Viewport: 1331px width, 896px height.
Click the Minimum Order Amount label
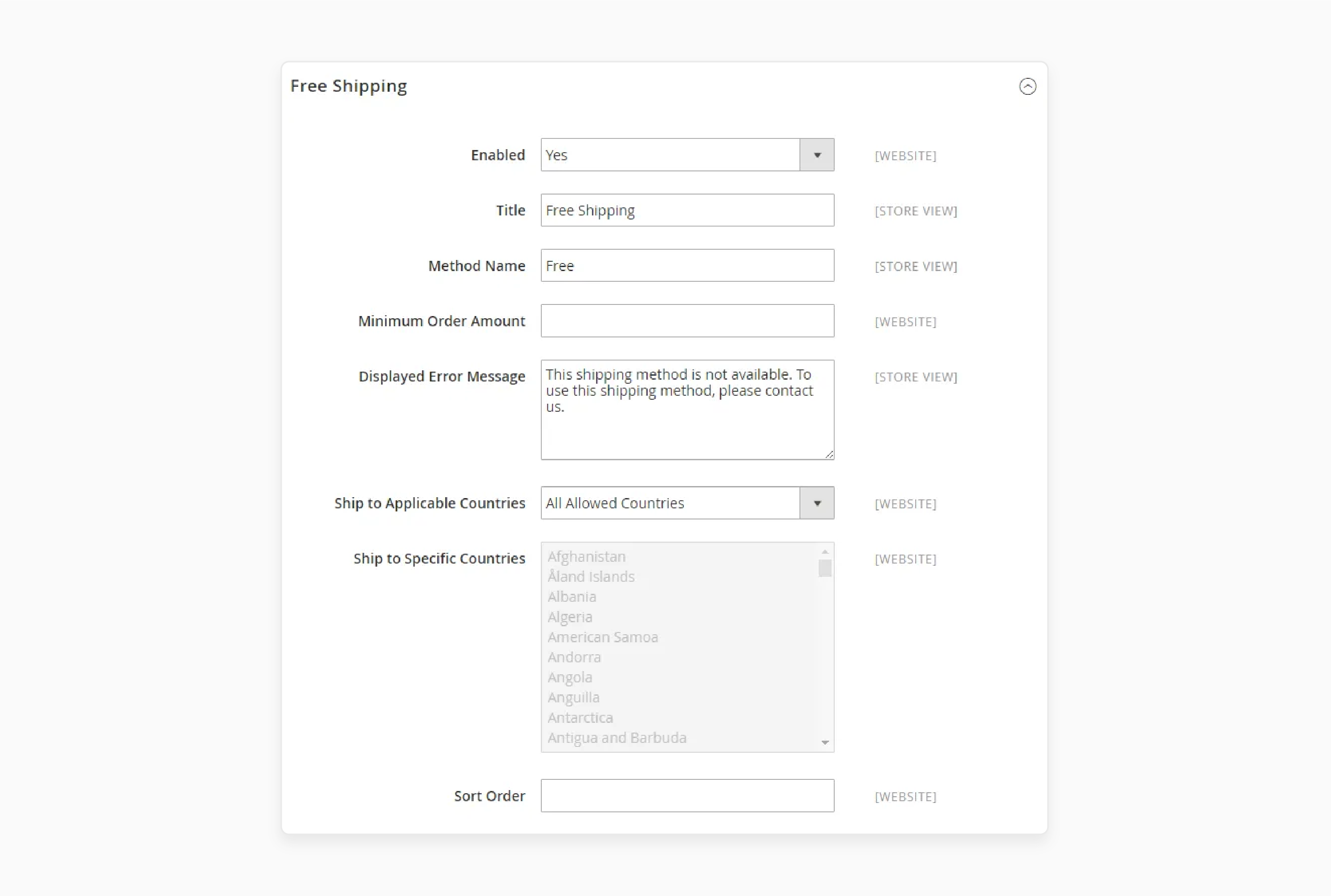[442, 321]
